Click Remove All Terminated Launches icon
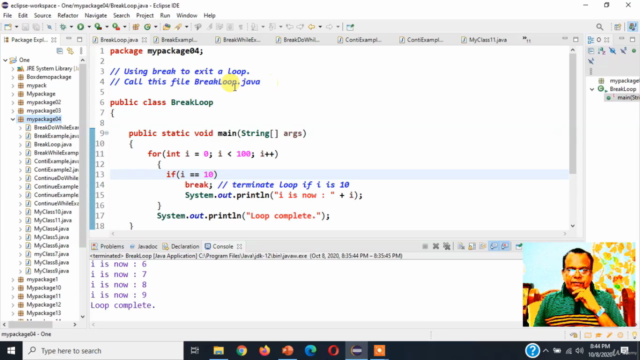The image size is (640, 360). (447, 246)
